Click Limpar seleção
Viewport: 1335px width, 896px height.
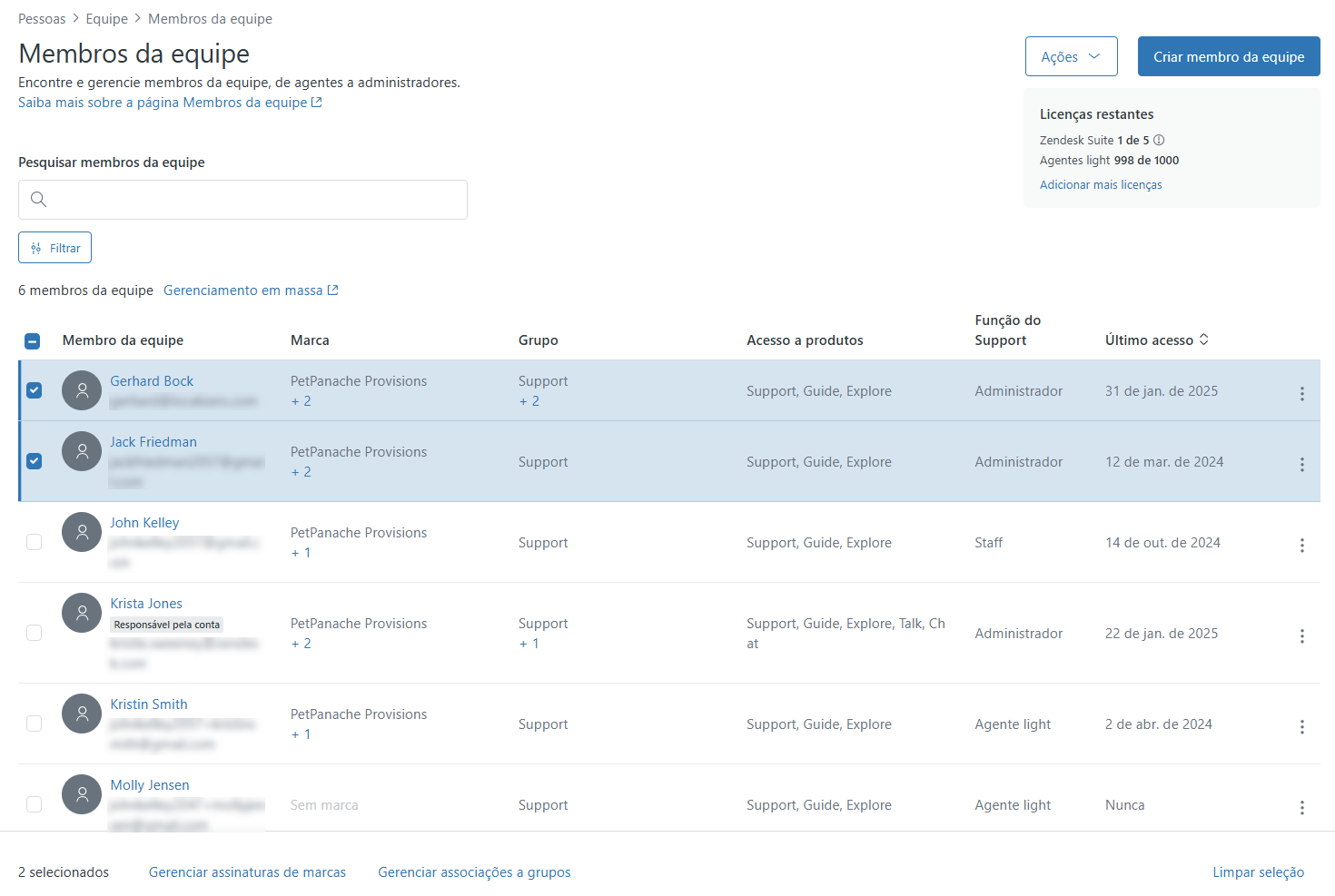[x=1258, y=872]
